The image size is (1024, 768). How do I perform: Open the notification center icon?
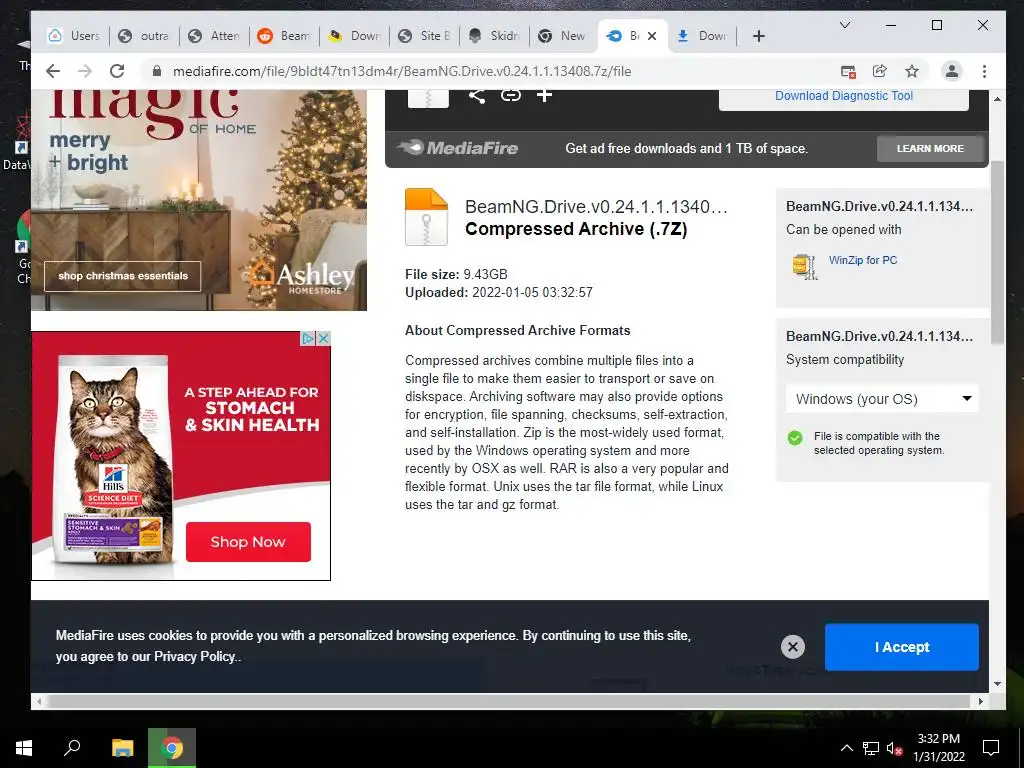tap(991, 748)
